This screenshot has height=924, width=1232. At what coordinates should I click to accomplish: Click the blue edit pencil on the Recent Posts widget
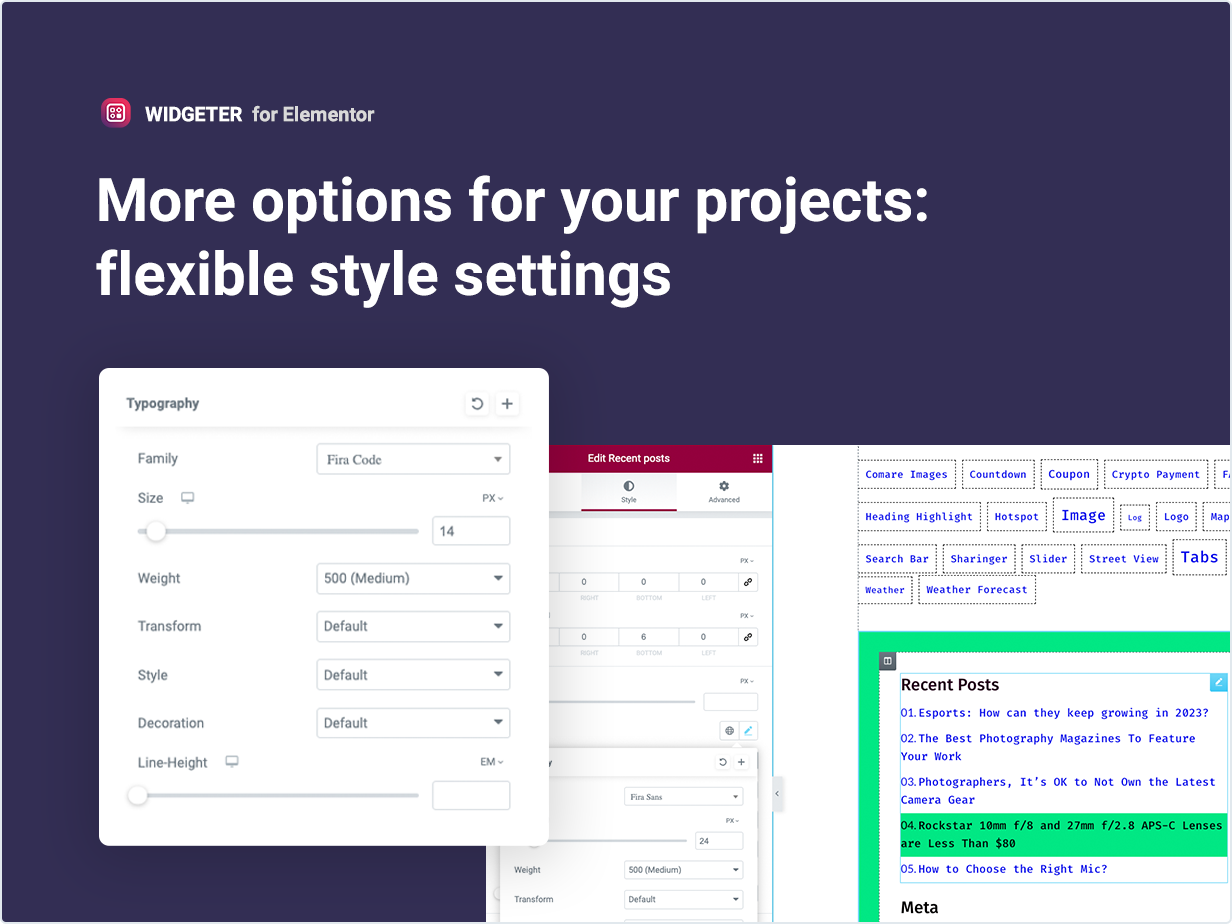[x=1218, y=682]
